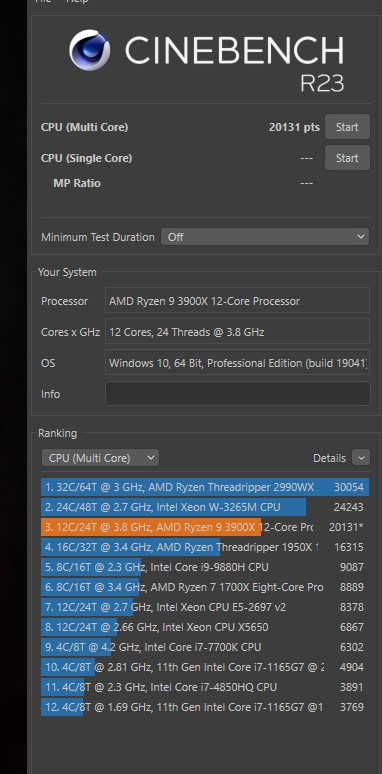Screen dimensions: 382x774
Task: Open the CPU (Multi Core) ranking dropdown
Action: [100, 458]
